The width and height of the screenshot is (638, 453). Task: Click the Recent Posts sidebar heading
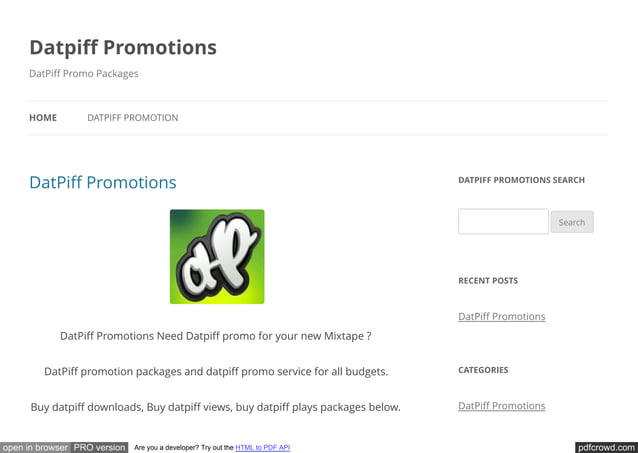[488, 281]
